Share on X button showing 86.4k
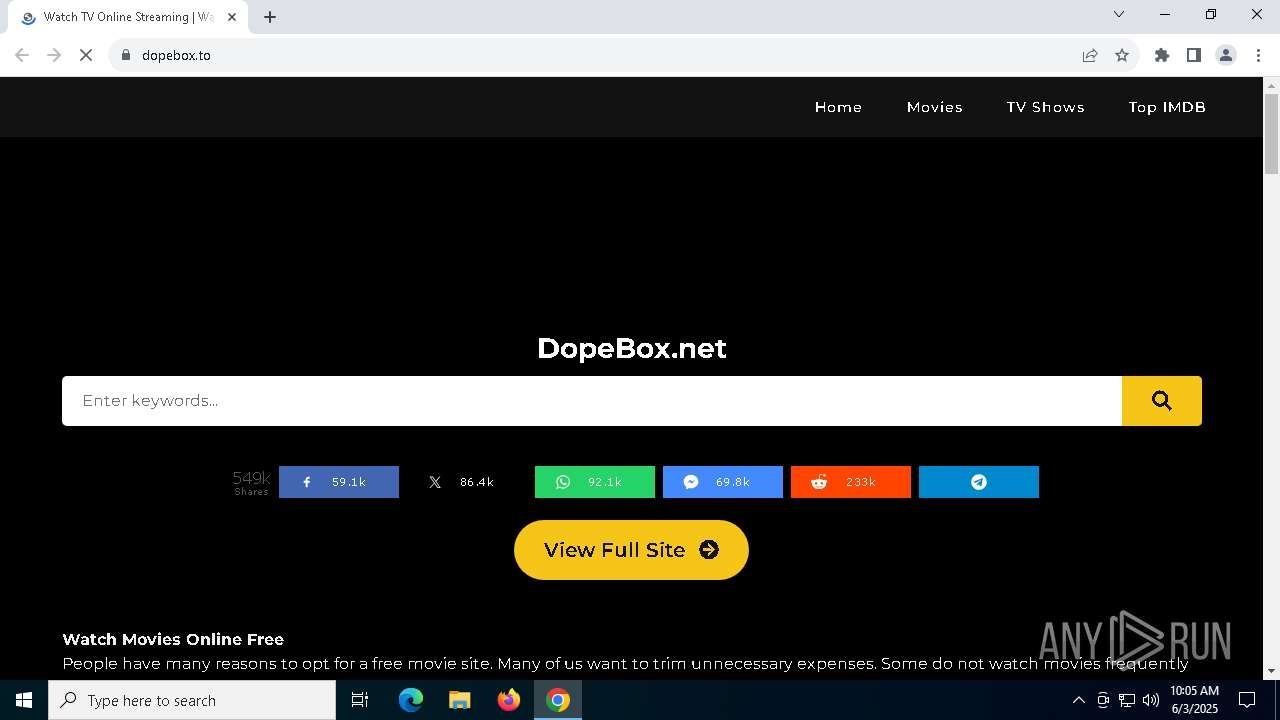This screenshot has width=1280, height=720. (467, 482)
